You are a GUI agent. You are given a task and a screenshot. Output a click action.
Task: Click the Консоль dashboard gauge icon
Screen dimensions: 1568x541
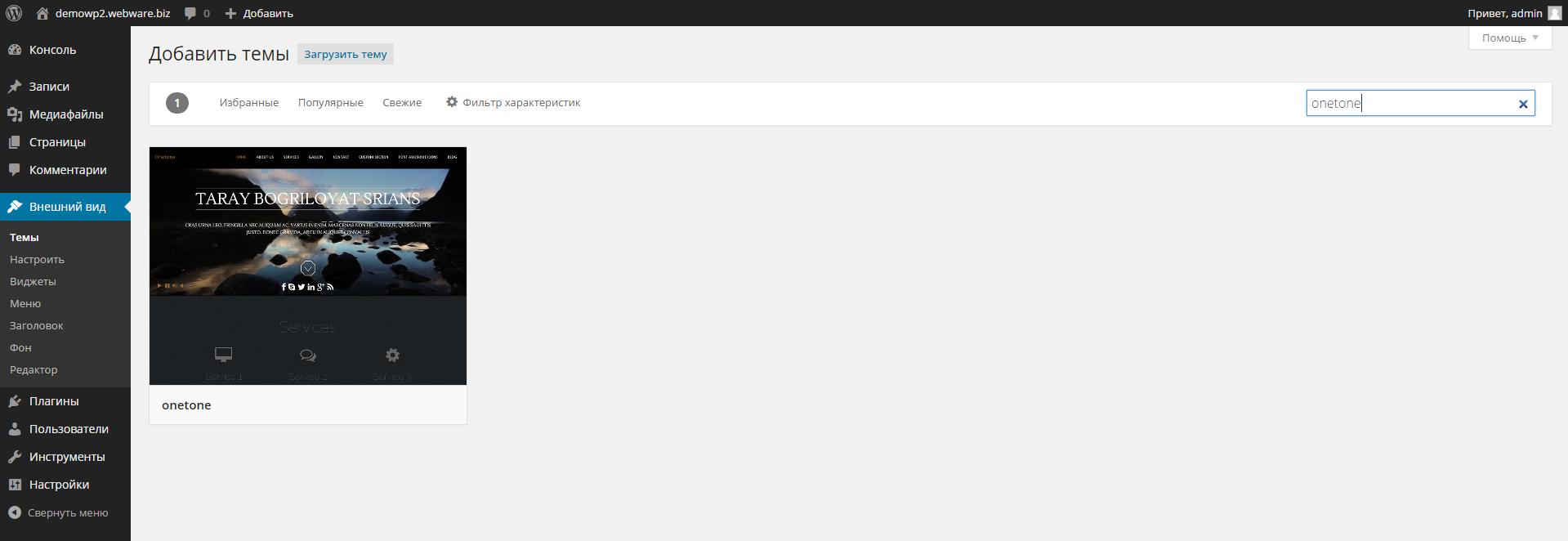coord(15,50)
